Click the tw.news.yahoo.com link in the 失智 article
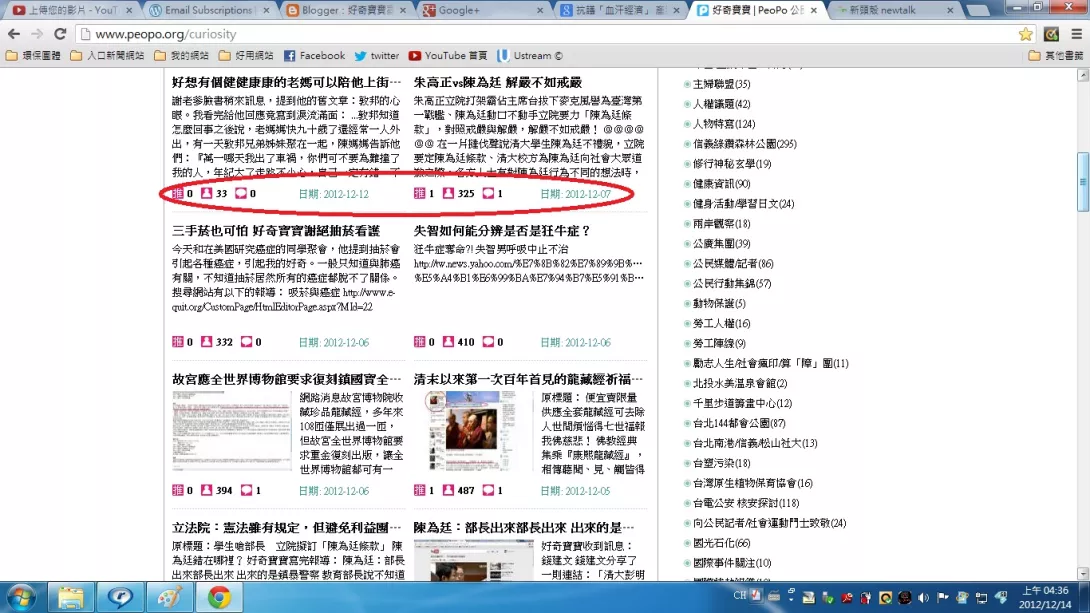The height and width of the screenshot is (613, 1090). [528, 270]
